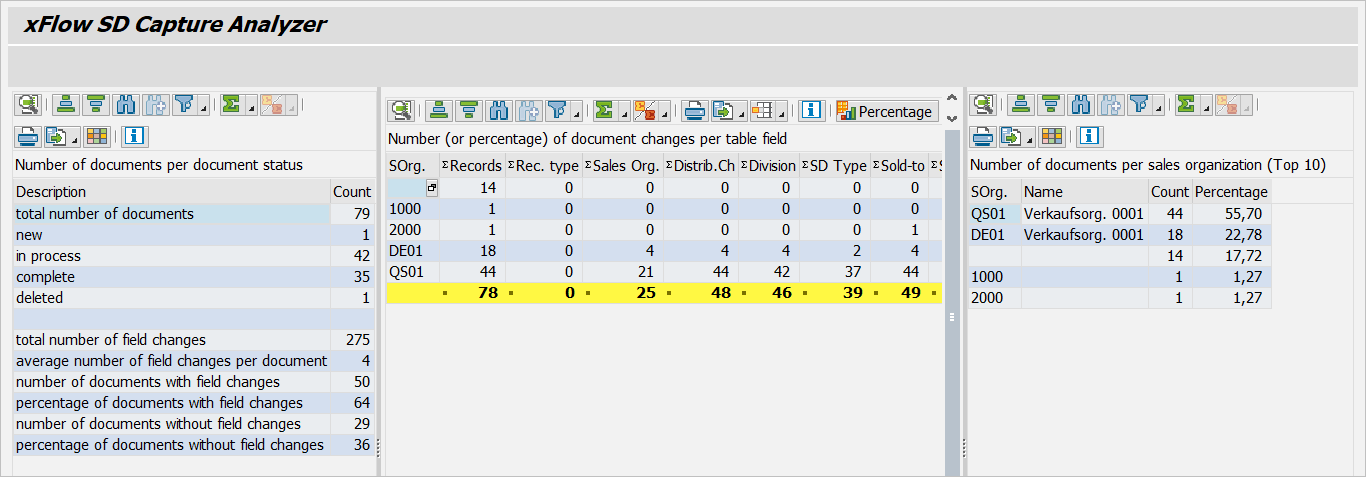Open the information icon in right panel
This screenshot has height=477, width=1366.
[x=1090, y=136]
